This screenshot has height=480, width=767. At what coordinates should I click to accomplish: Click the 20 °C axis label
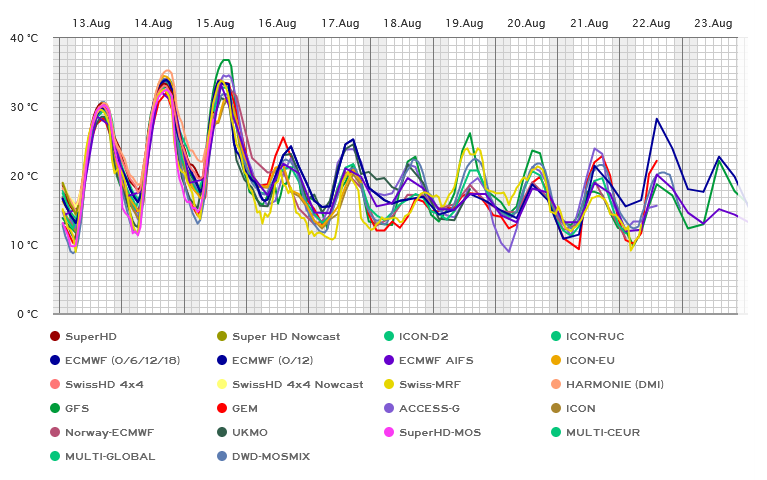click(24, 176)
